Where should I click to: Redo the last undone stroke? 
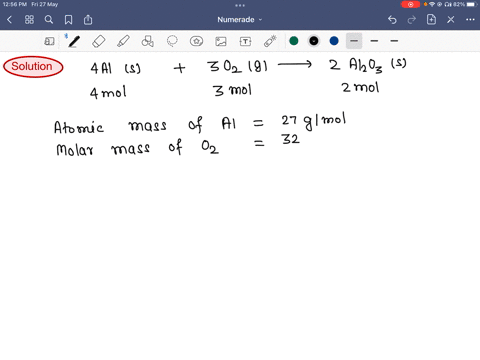pyautogui.click(x=412, y=20)
